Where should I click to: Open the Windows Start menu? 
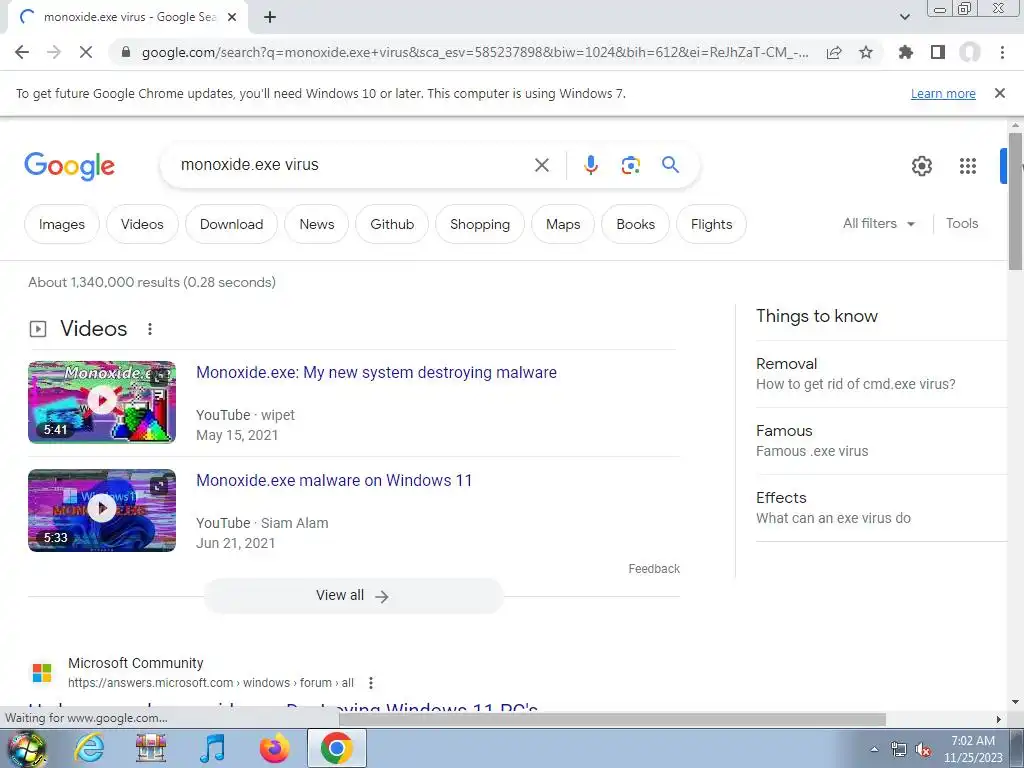coord(26,748)
